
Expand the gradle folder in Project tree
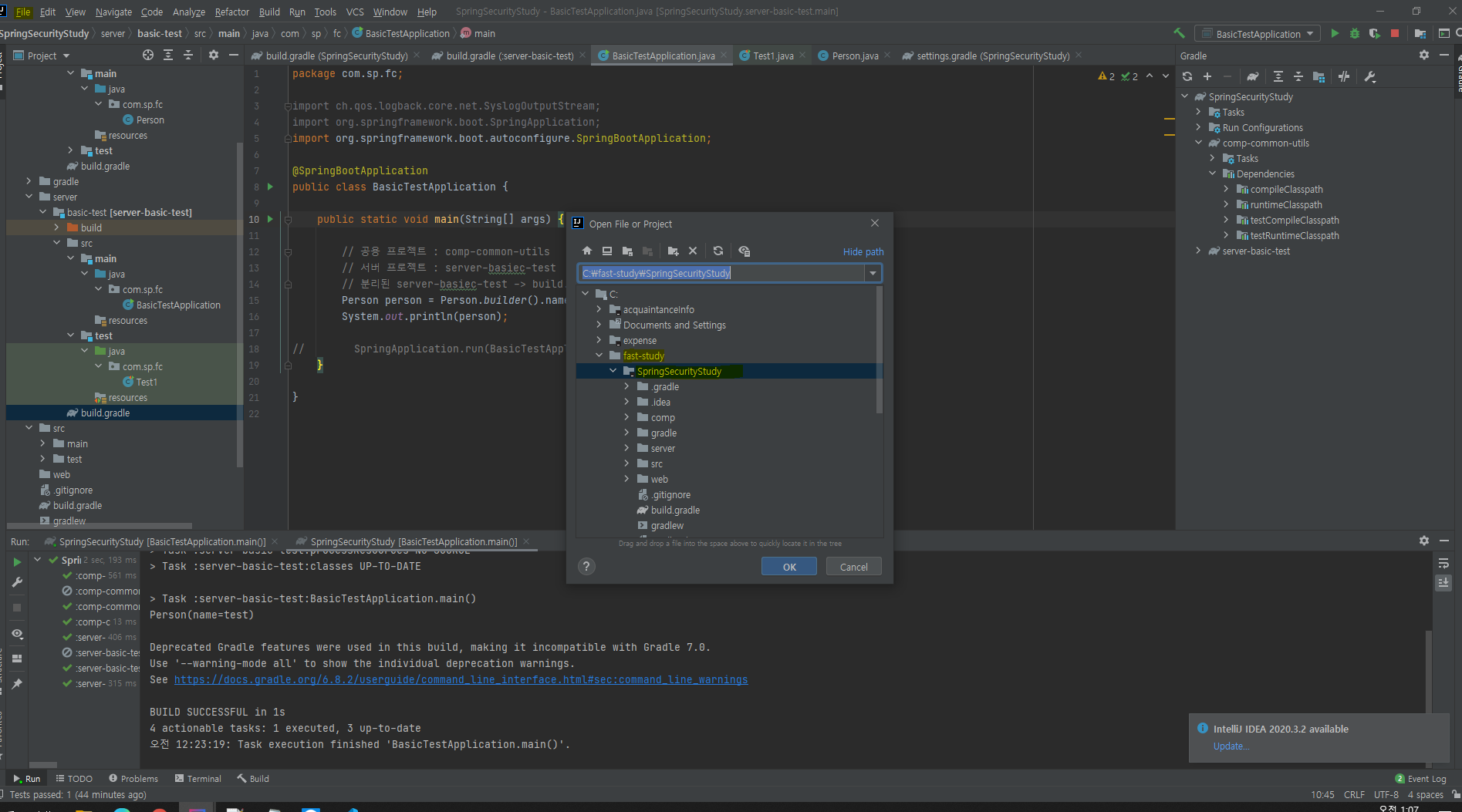click(29, 181)
